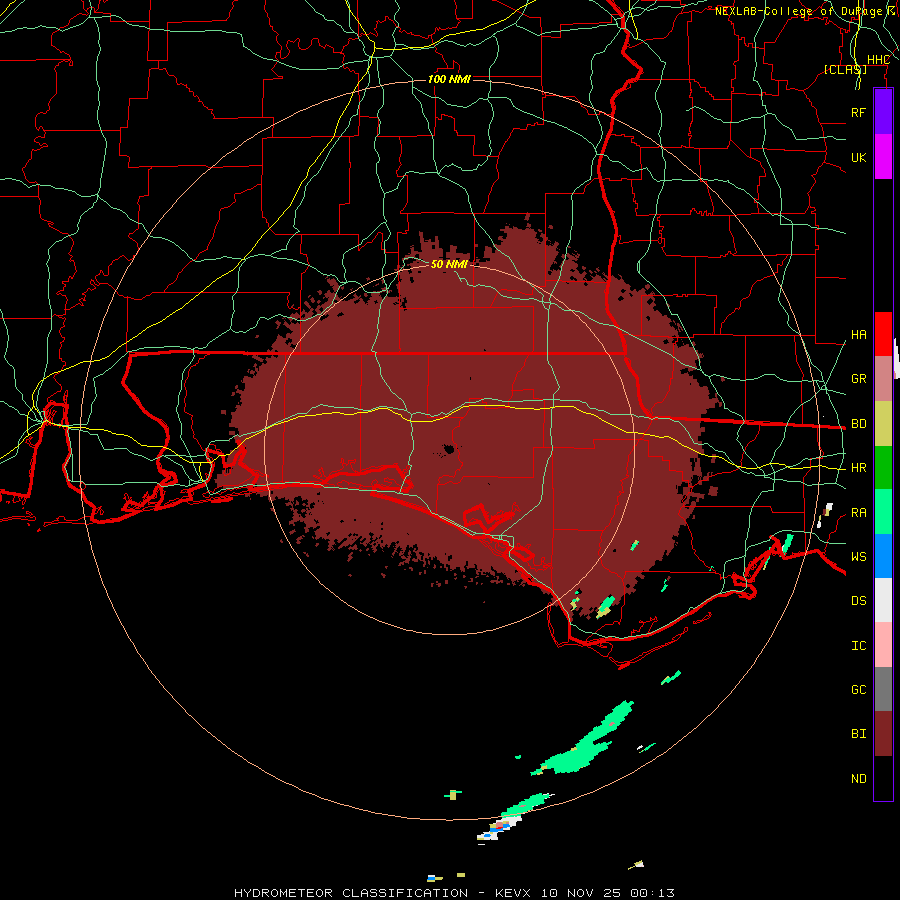Click the BI dark red legend swatch

pos(883,734)
